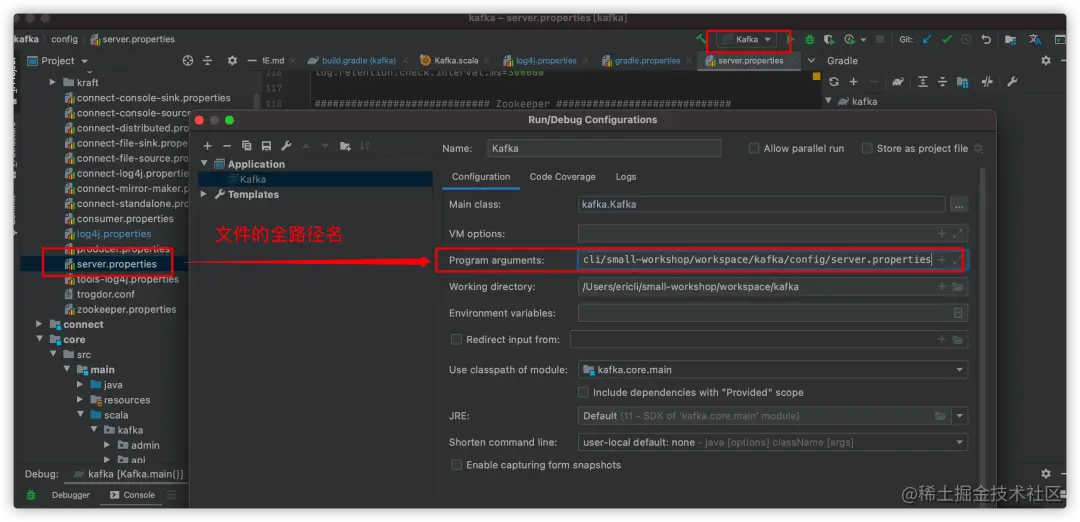Click the Name field containing Kafka
This screenshot has width=1080, height=522.
(604, 148)
